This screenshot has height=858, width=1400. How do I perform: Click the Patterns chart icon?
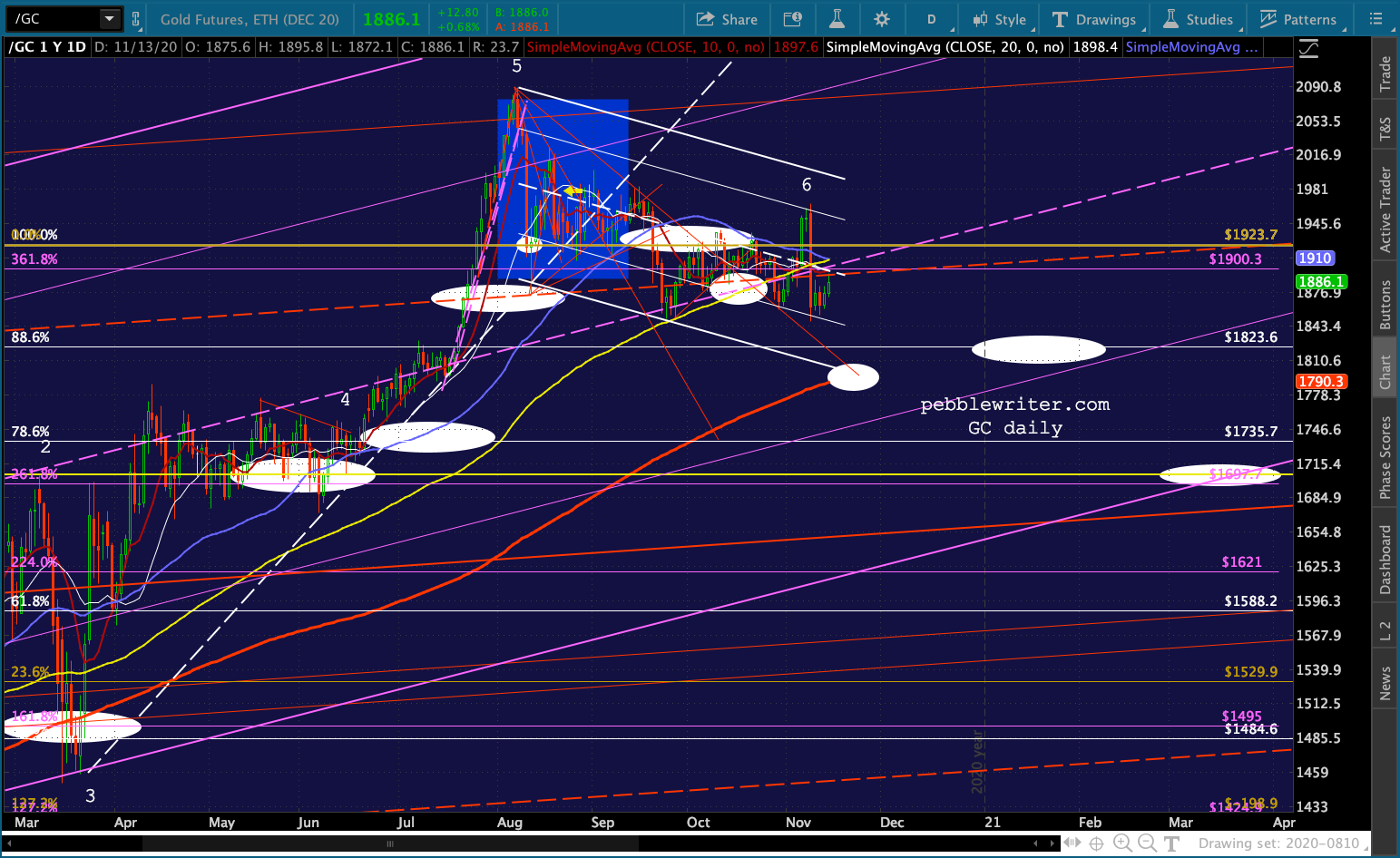1268,19
